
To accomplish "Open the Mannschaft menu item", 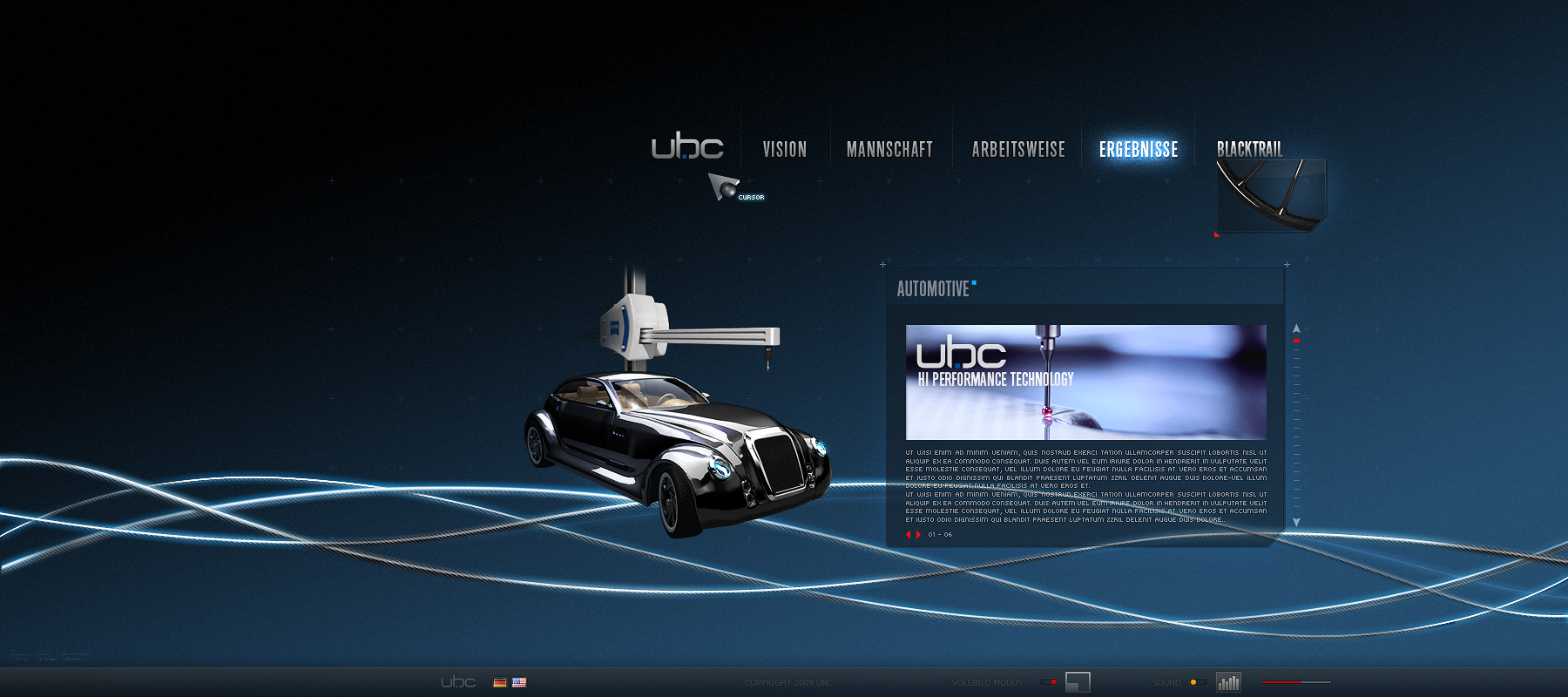I will 889,150.
